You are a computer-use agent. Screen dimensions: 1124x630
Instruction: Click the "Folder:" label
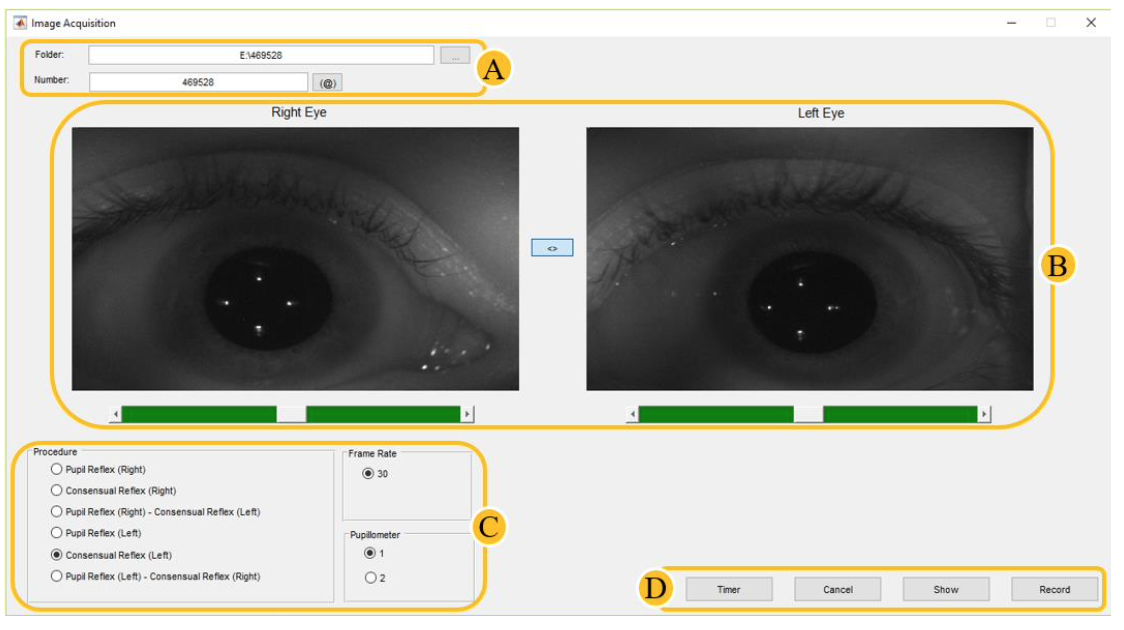pyautogui.click(x=49, y=54)
